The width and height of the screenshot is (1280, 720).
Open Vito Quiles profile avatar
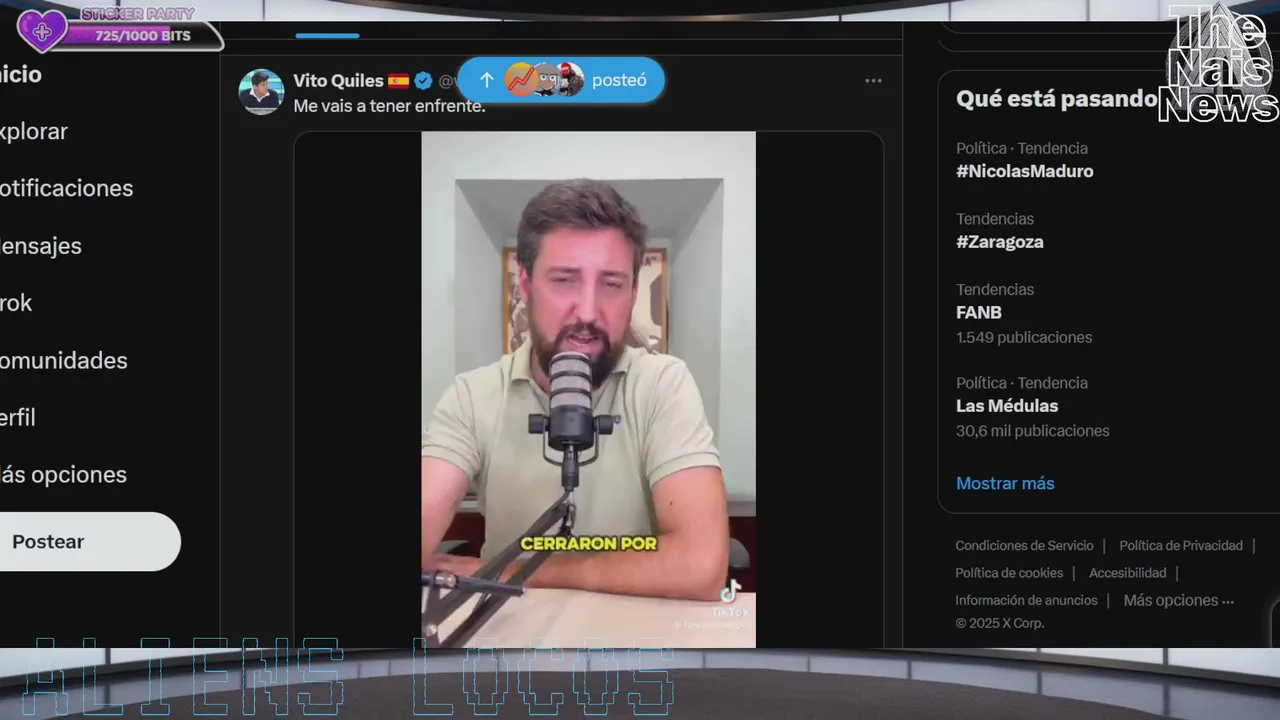[x=261, y=92]
